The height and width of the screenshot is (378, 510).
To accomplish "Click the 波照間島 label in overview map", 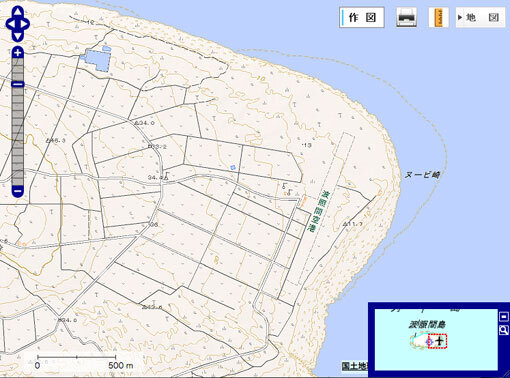I will pos(427,324).
